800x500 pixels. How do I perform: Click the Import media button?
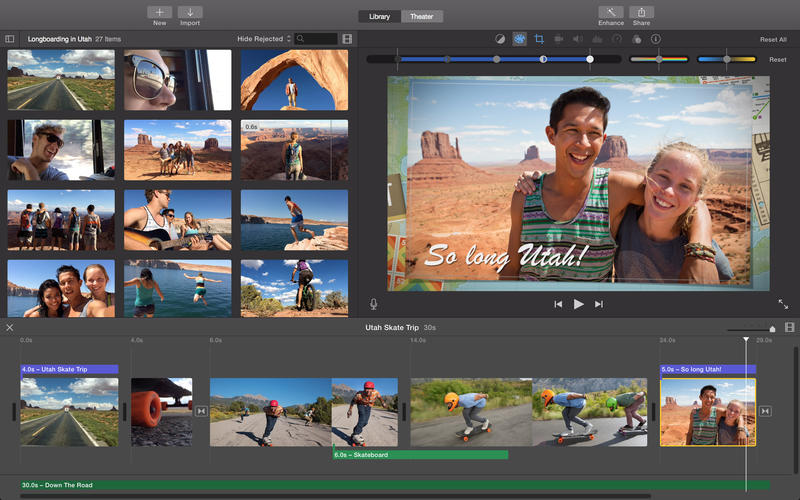click(x=190, y=13)
